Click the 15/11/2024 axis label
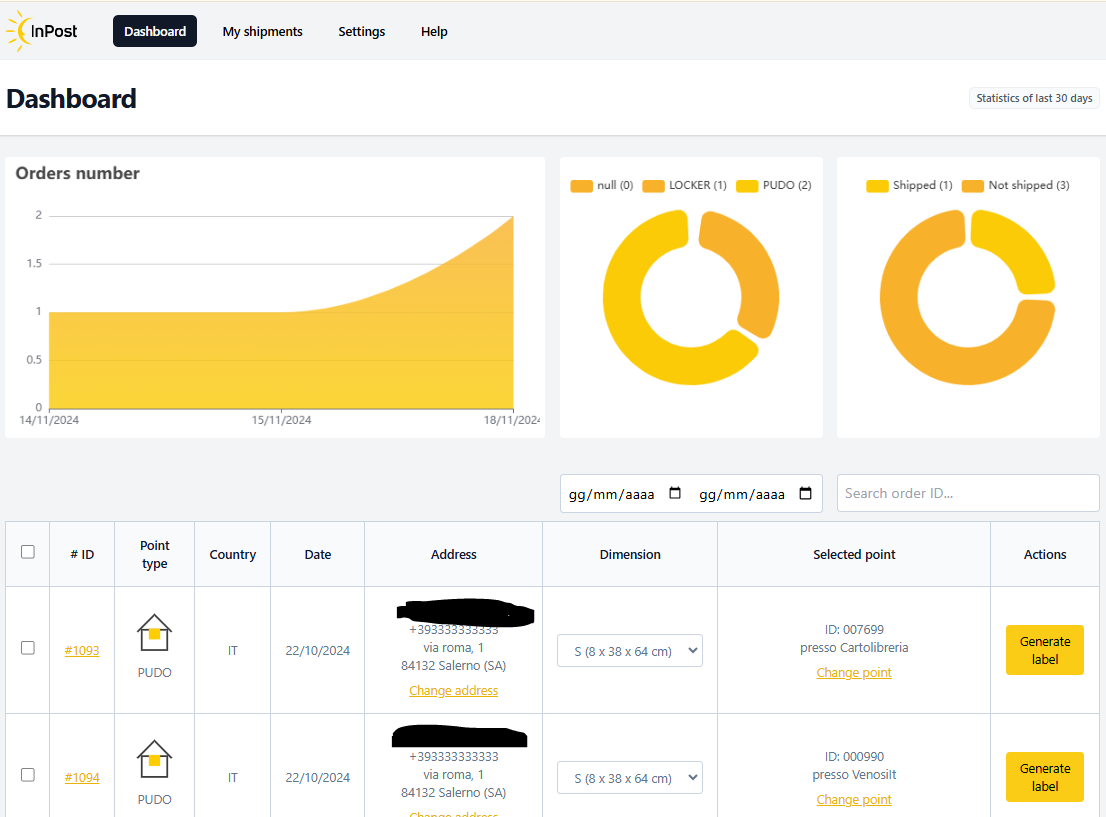This screenshot has width=1106, height=817. (x=281, y=420)
